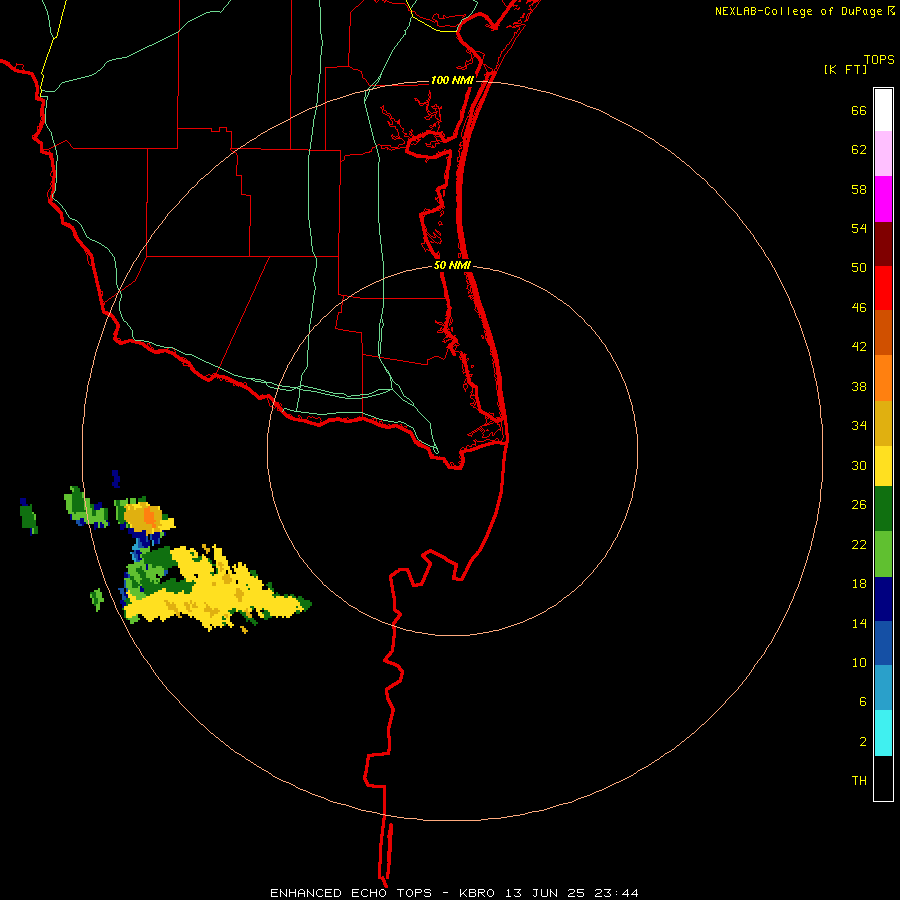The image size is (900, 900).
Task: Click the 'TH' legend label
Action: (859, 781)
